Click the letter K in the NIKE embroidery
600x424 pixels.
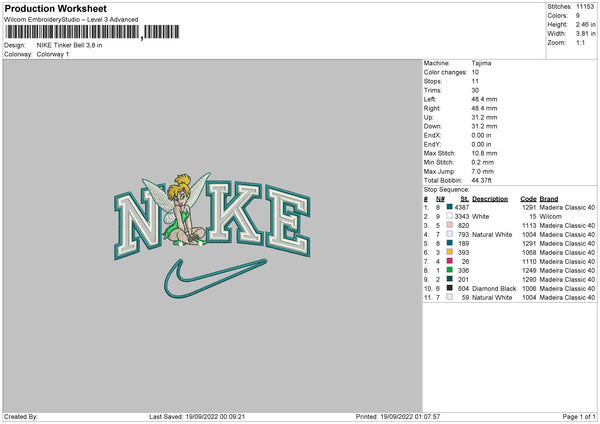click(x=235, y=212)
